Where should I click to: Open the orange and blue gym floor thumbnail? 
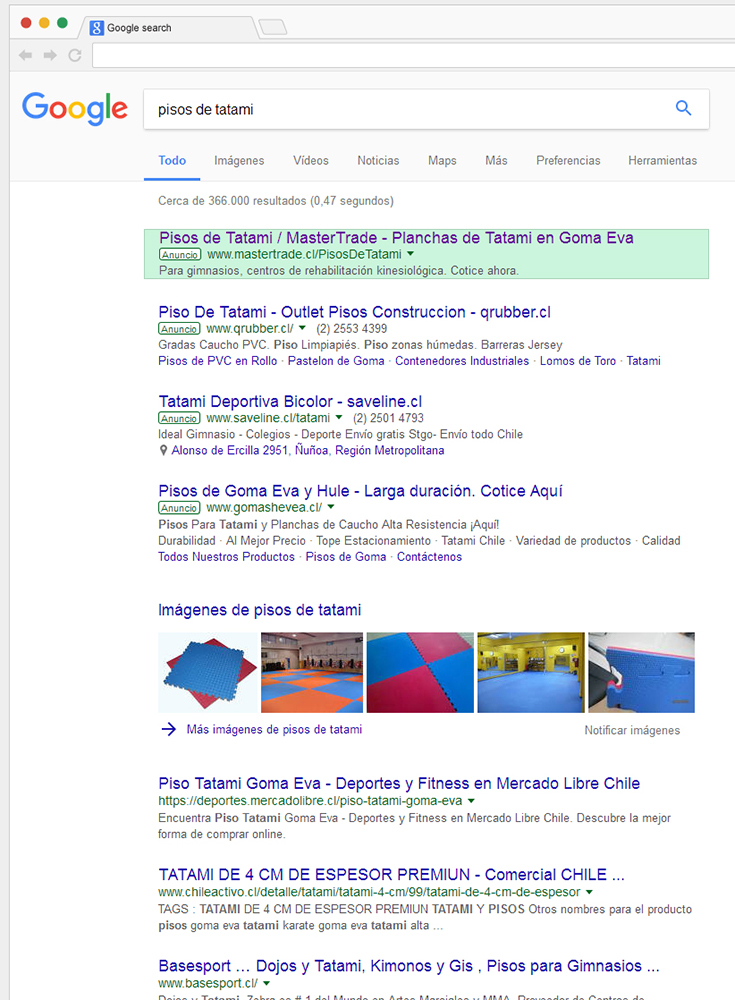coord(312,672)
